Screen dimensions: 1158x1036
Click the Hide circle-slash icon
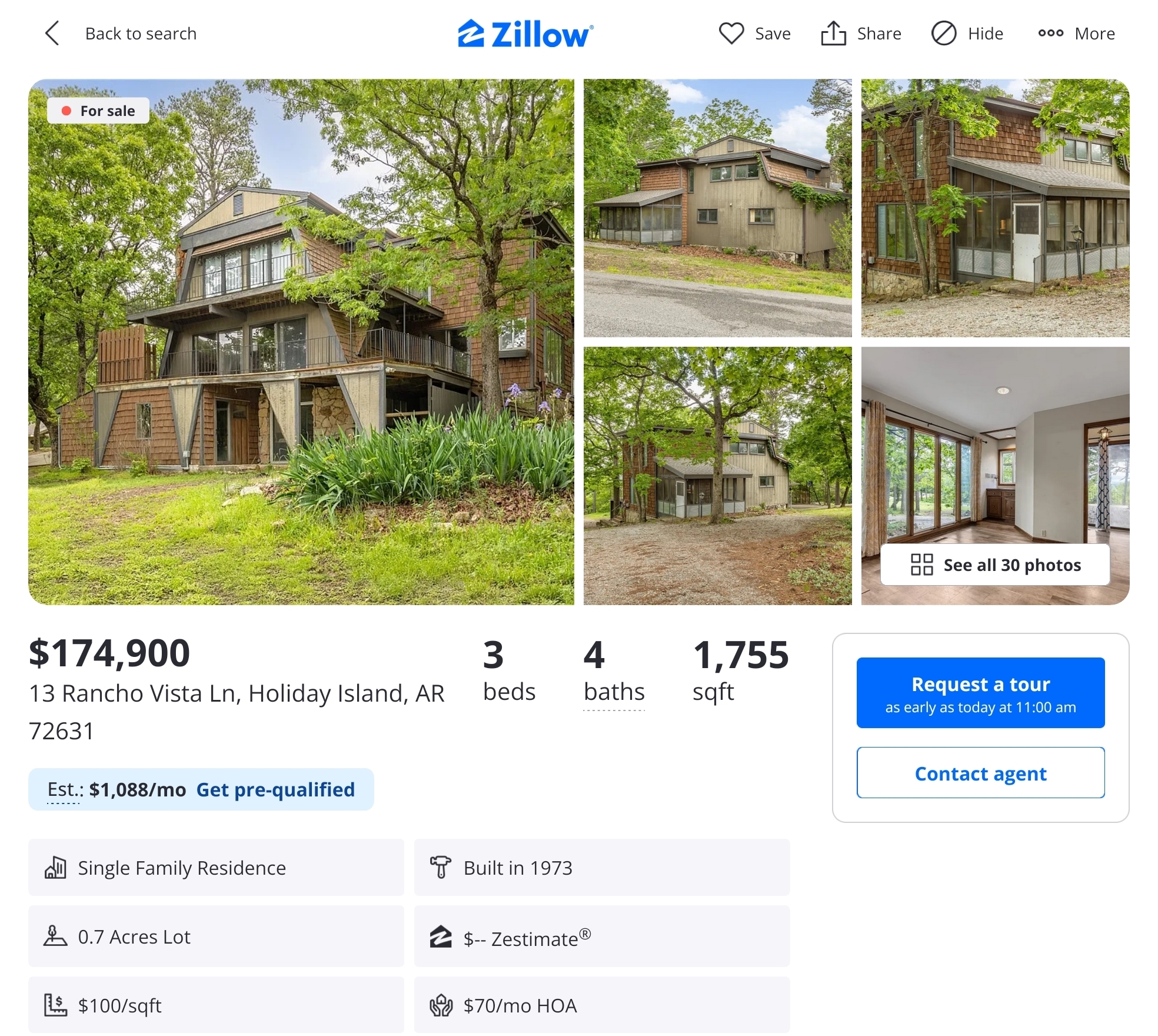[944, 33]
